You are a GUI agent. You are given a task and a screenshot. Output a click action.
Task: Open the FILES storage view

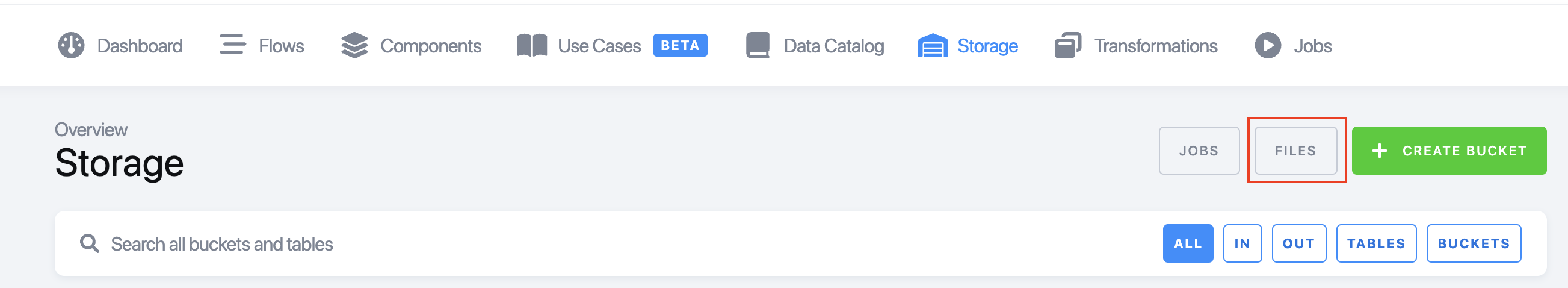coord(1295,151)
